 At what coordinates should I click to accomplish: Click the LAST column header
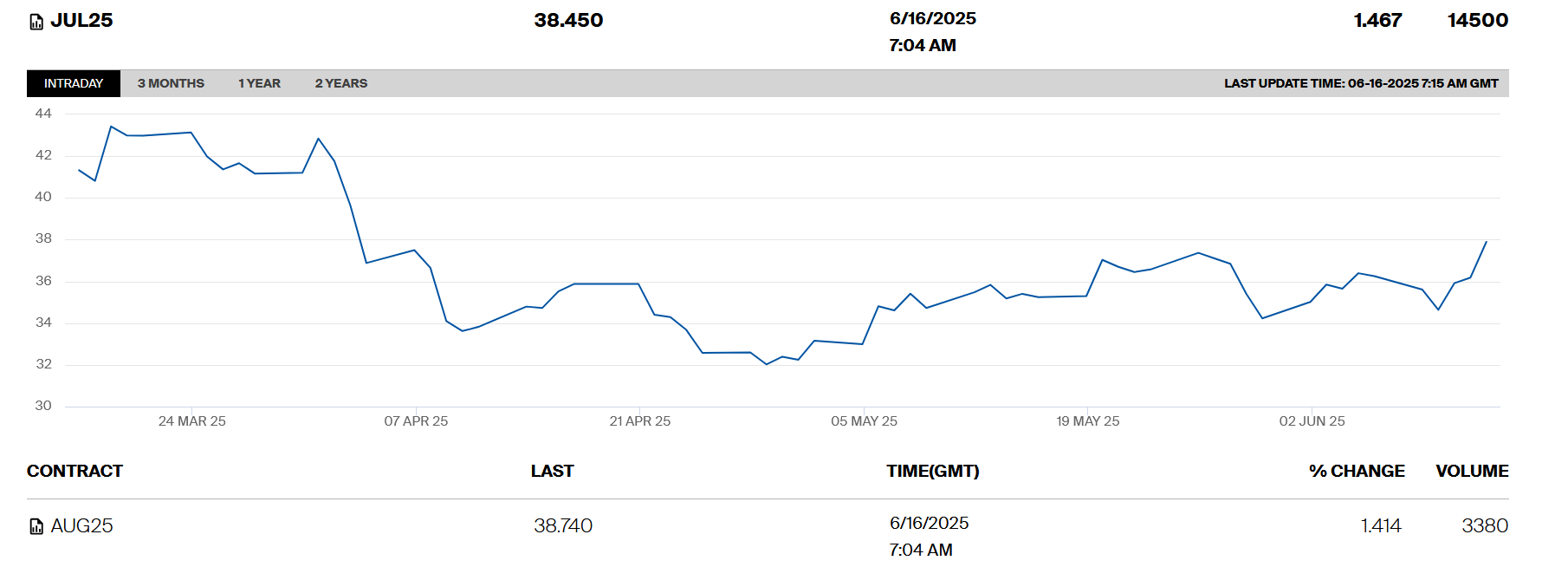coord(552,471)
